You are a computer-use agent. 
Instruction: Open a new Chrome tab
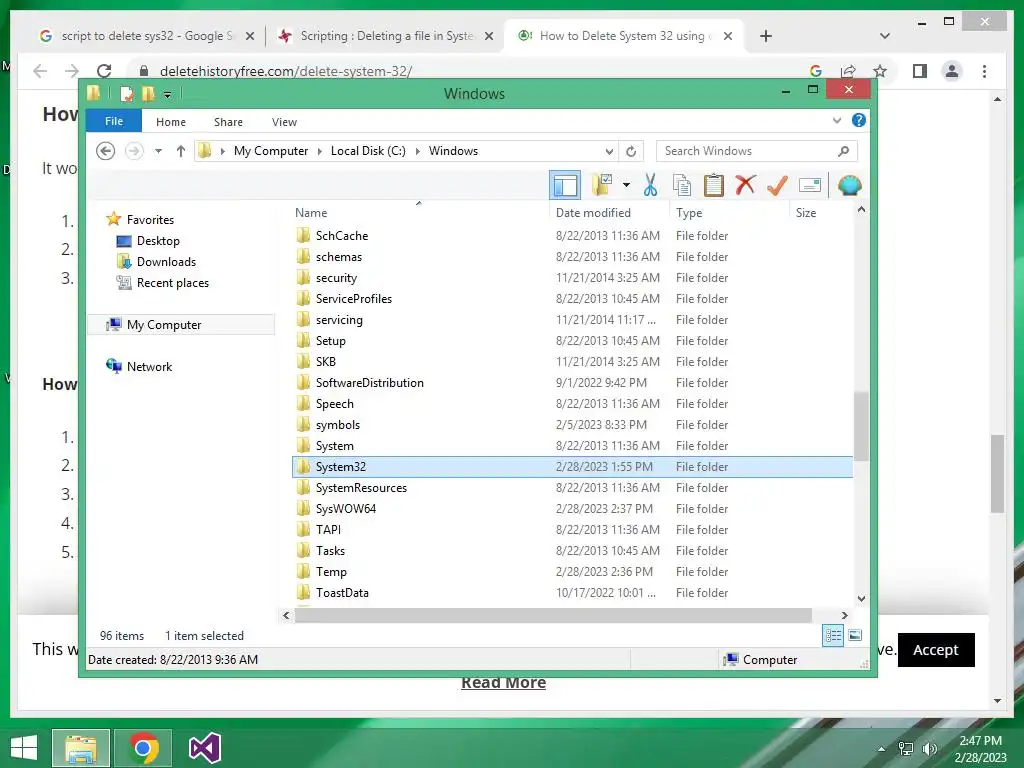pyautogui.click(x=766, y=36)
